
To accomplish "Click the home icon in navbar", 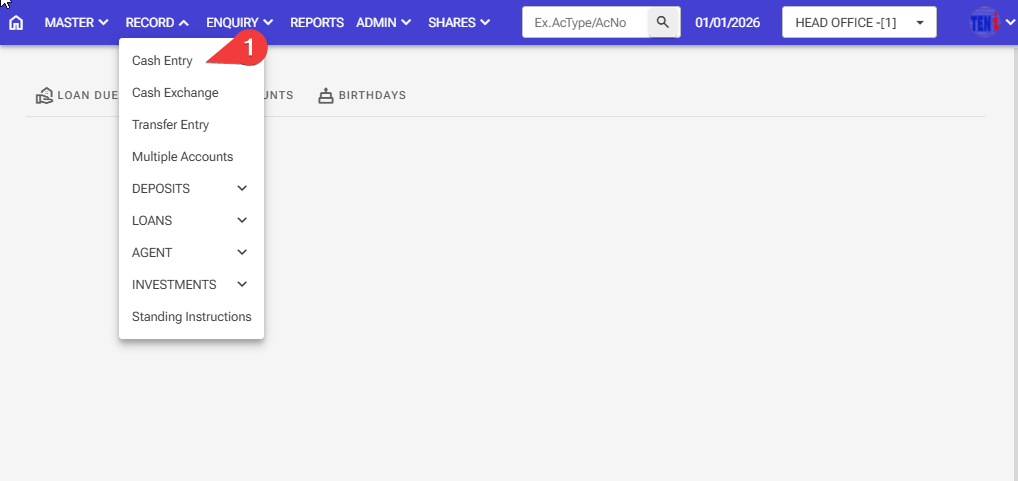I will click(16, 22).
